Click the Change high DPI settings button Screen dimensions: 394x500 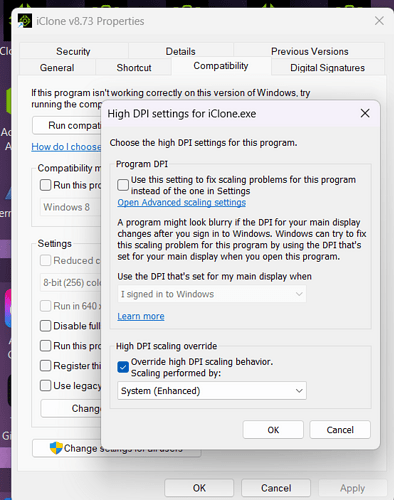(x=71, y=408)
